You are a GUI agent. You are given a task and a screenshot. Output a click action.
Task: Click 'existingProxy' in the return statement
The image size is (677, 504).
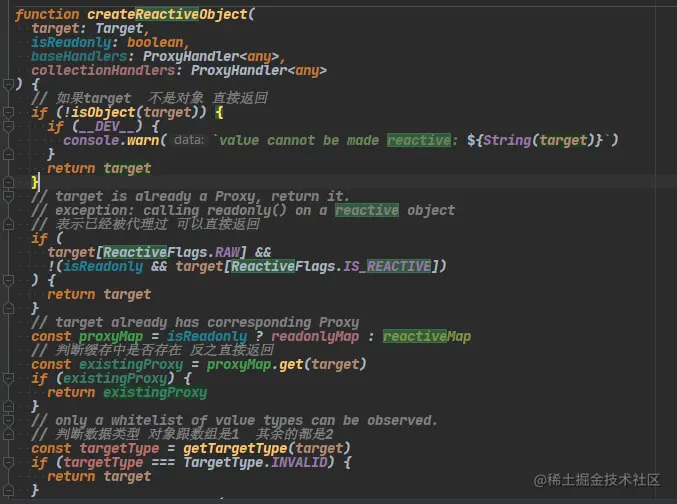coord(155,393)
